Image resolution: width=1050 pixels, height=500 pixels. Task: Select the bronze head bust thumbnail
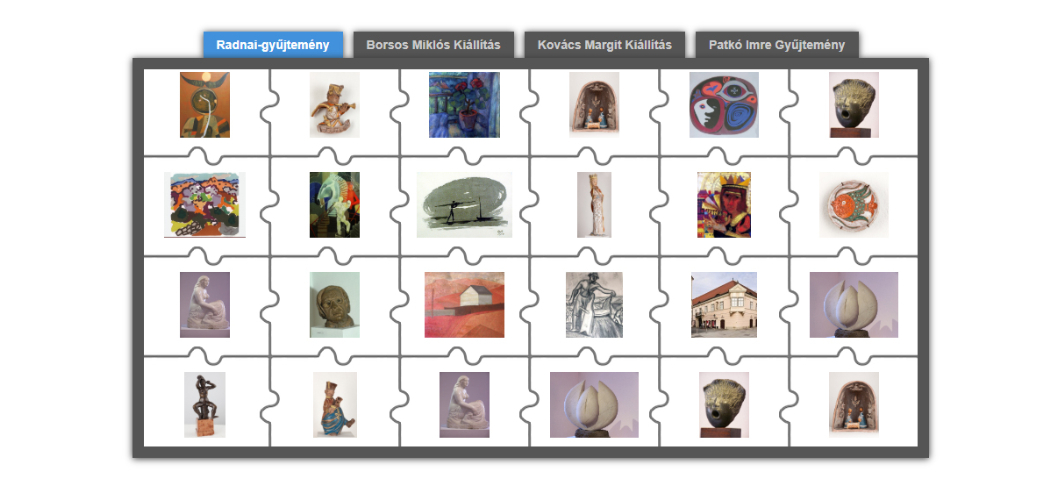coord(334,305)
